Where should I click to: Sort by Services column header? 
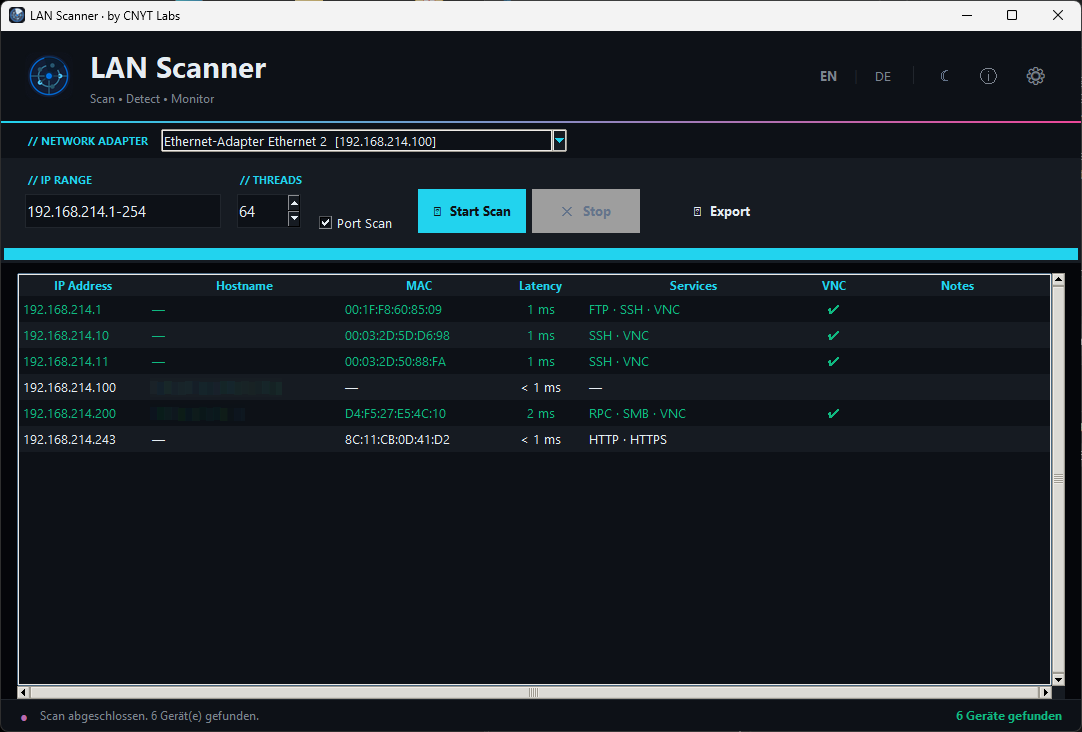coord(693,286)
